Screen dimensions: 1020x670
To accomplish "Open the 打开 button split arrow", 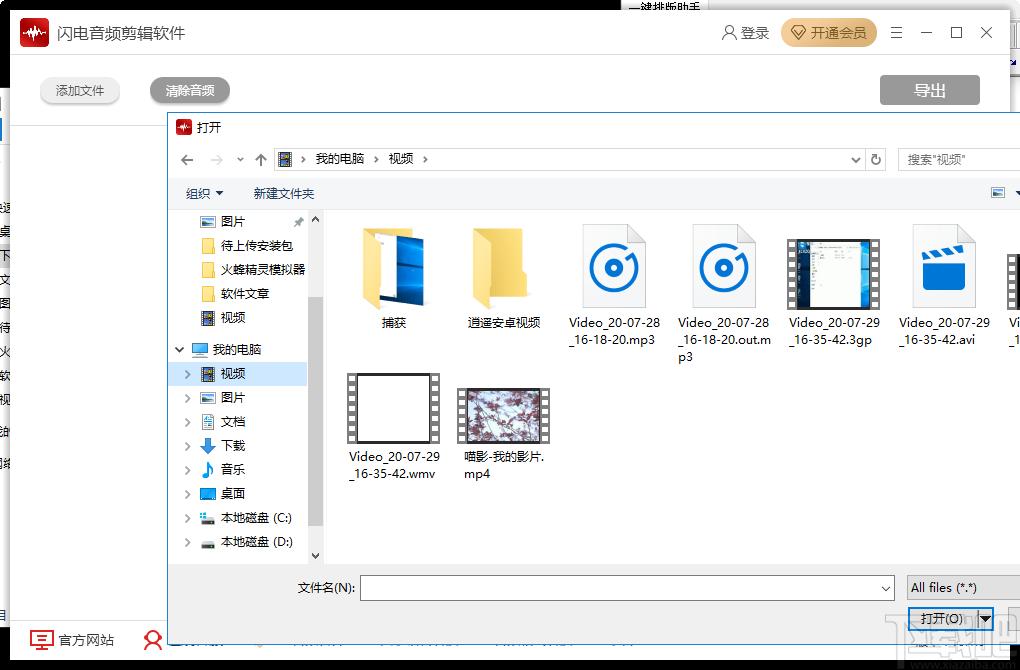I will click(x=986, y=619).
